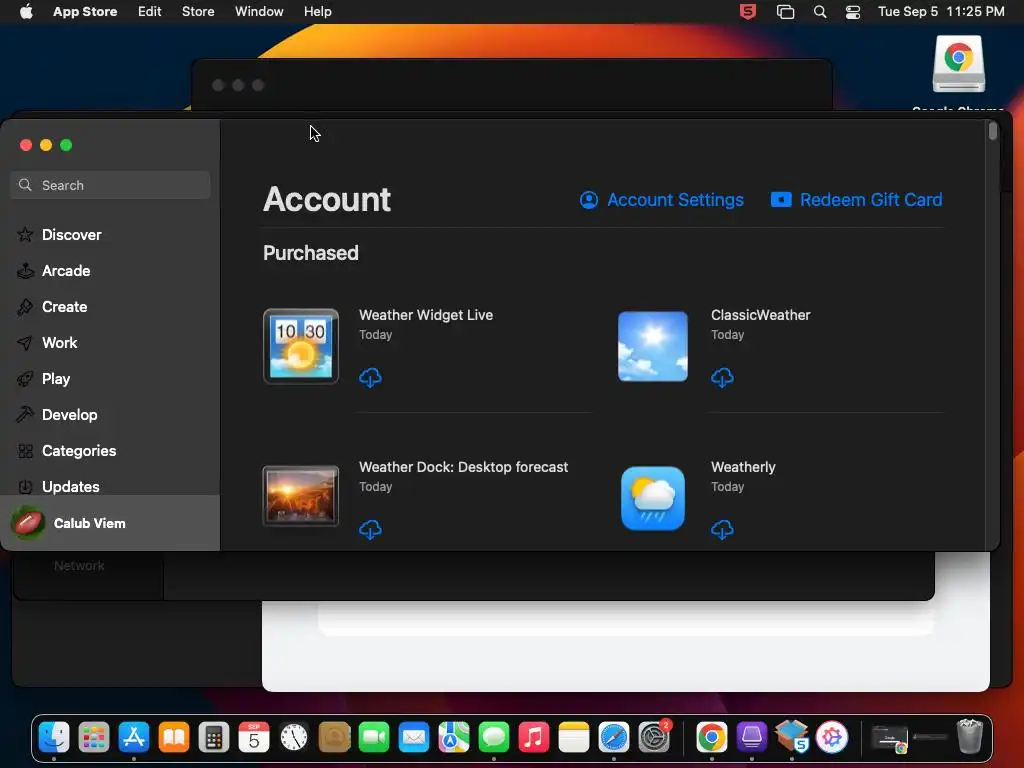Open System Settings from the Dock
The image size is (1024, 768).
tap(654, 737)
